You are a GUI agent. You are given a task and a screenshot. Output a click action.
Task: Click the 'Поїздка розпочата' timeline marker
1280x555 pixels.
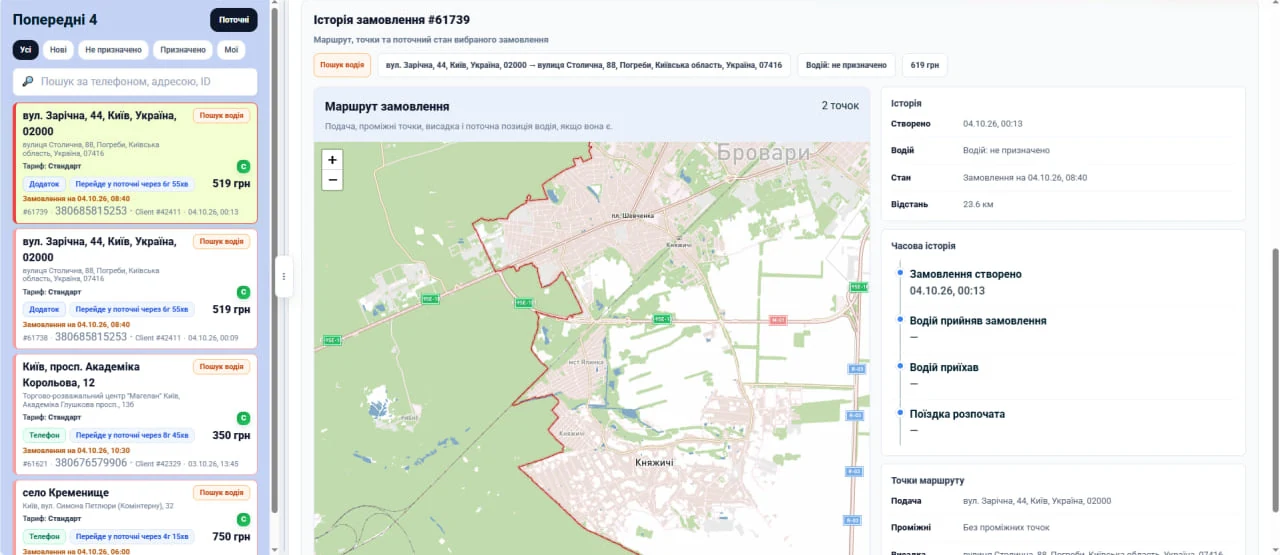tap(900, 413)
